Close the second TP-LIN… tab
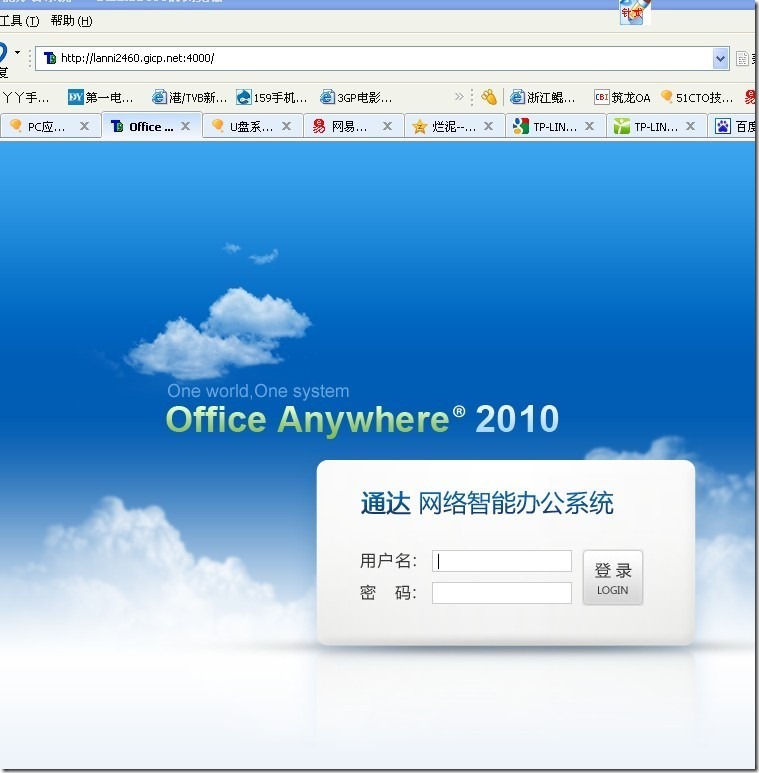Screen dimensions: 759x773 point(690,126)
